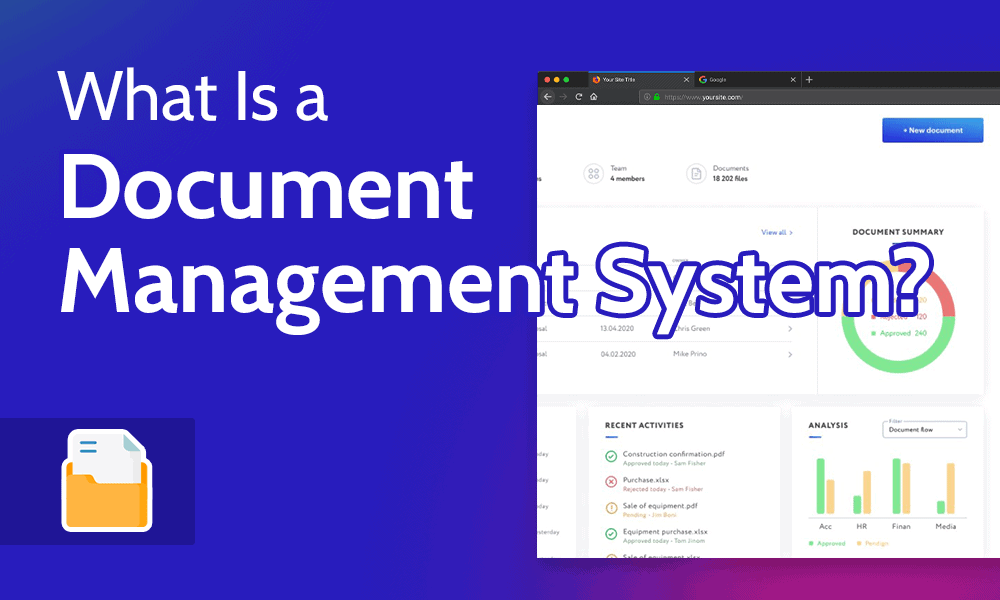The height and width of the screenshot is (600, 1000).
Task: Click the Documents files icon
Action: [x=696, y=173]
